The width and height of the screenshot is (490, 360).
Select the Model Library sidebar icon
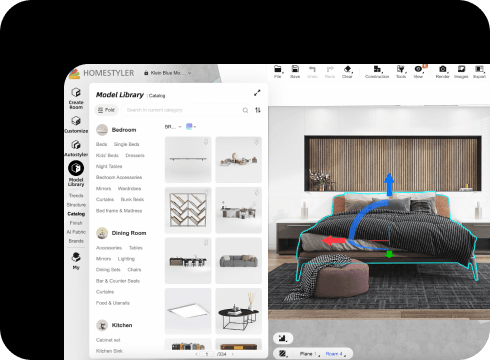point(76,168)
